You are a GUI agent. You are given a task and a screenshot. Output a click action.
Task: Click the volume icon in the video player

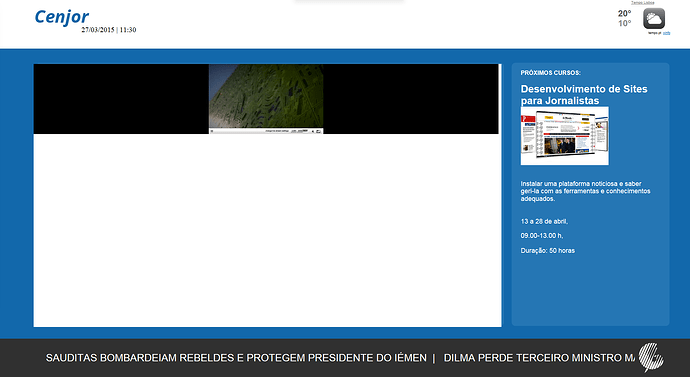(x=313, y=131)
